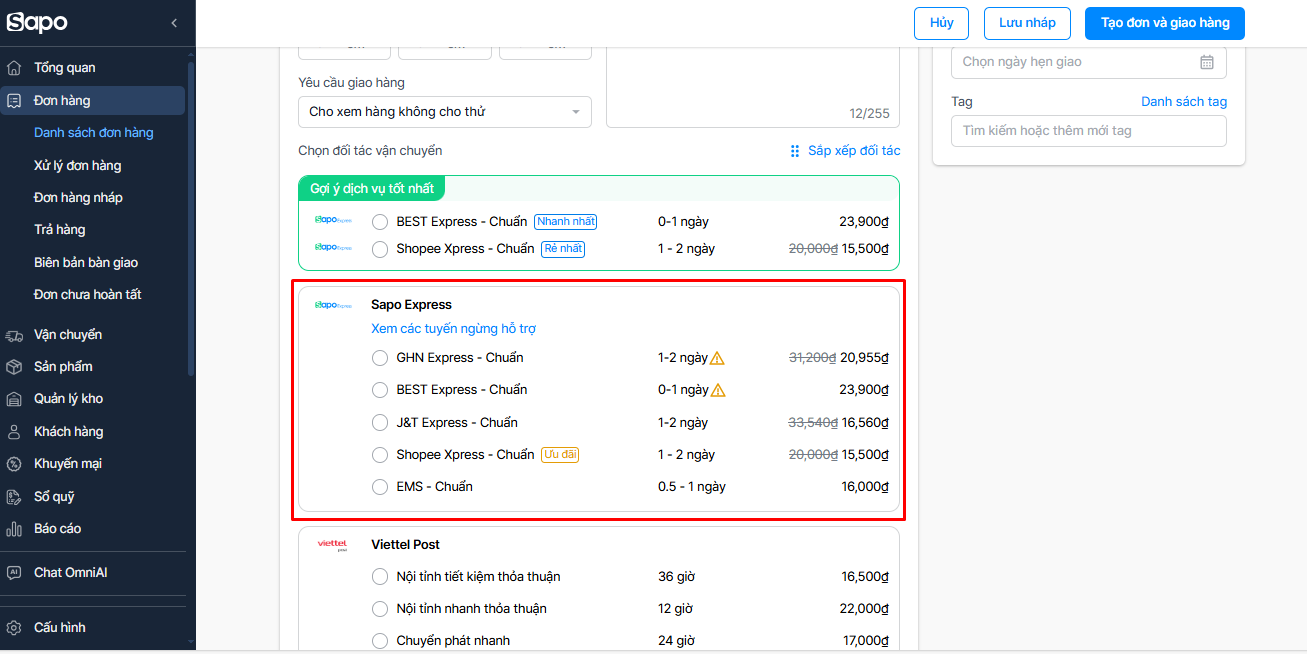
Task: Click the Chọn ngày hẹn giao date field
Action: coord(1089,62)
